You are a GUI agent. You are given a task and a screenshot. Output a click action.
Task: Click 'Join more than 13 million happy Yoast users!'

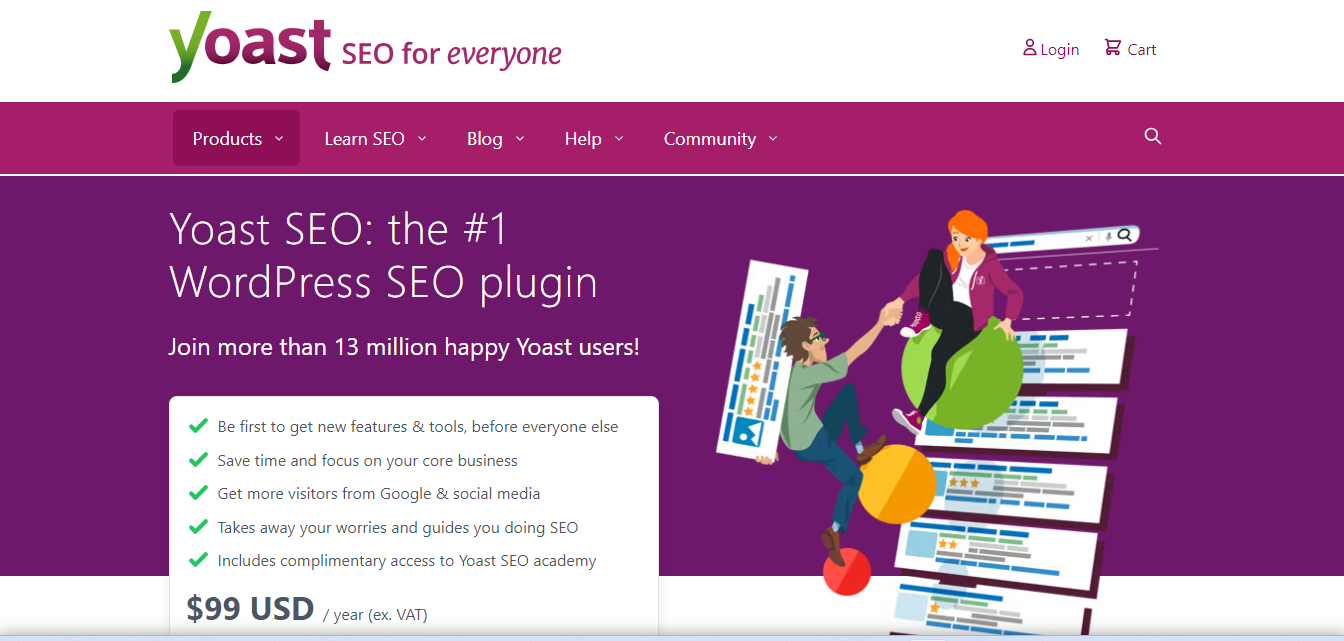[404, 347]
